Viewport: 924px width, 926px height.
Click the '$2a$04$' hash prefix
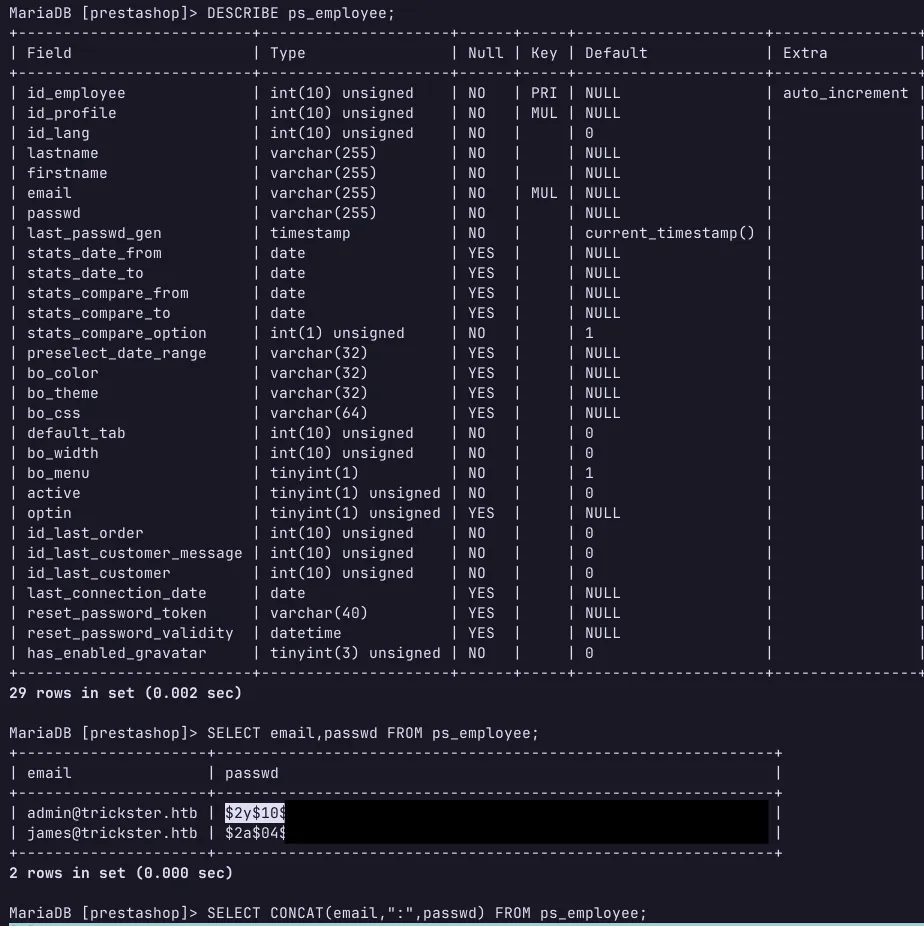255,834
